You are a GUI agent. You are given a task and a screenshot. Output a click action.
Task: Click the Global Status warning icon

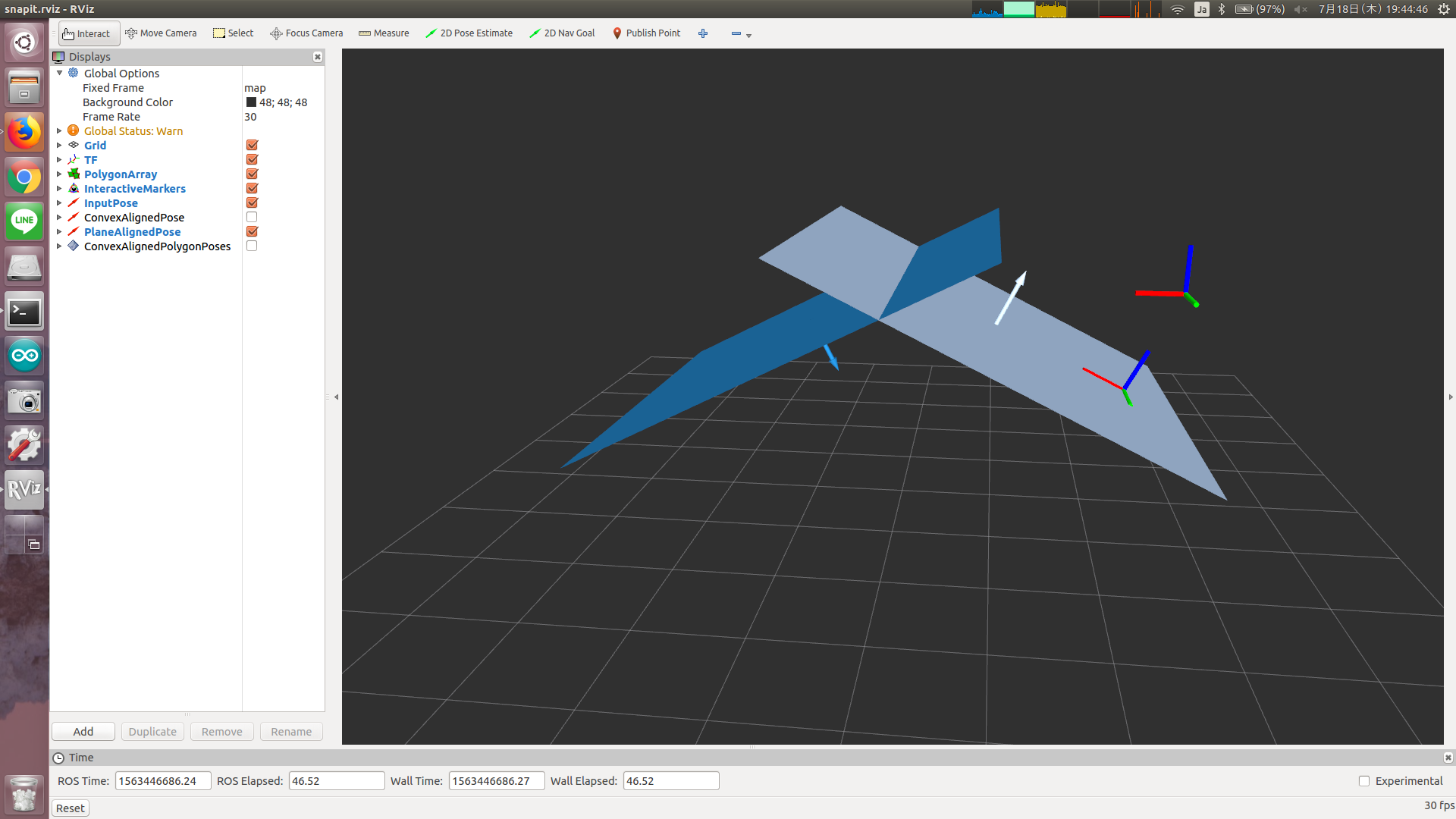(74, 131)
